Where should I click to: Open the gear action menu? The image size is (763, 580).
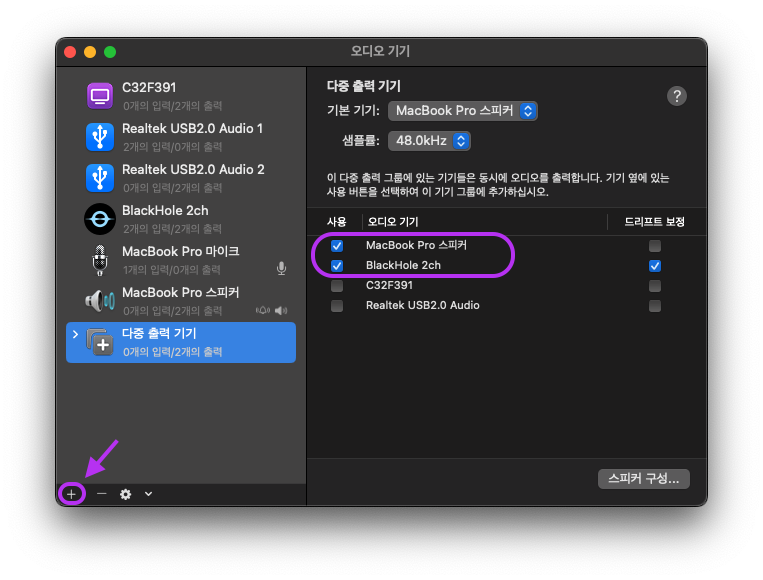(126, 494)
